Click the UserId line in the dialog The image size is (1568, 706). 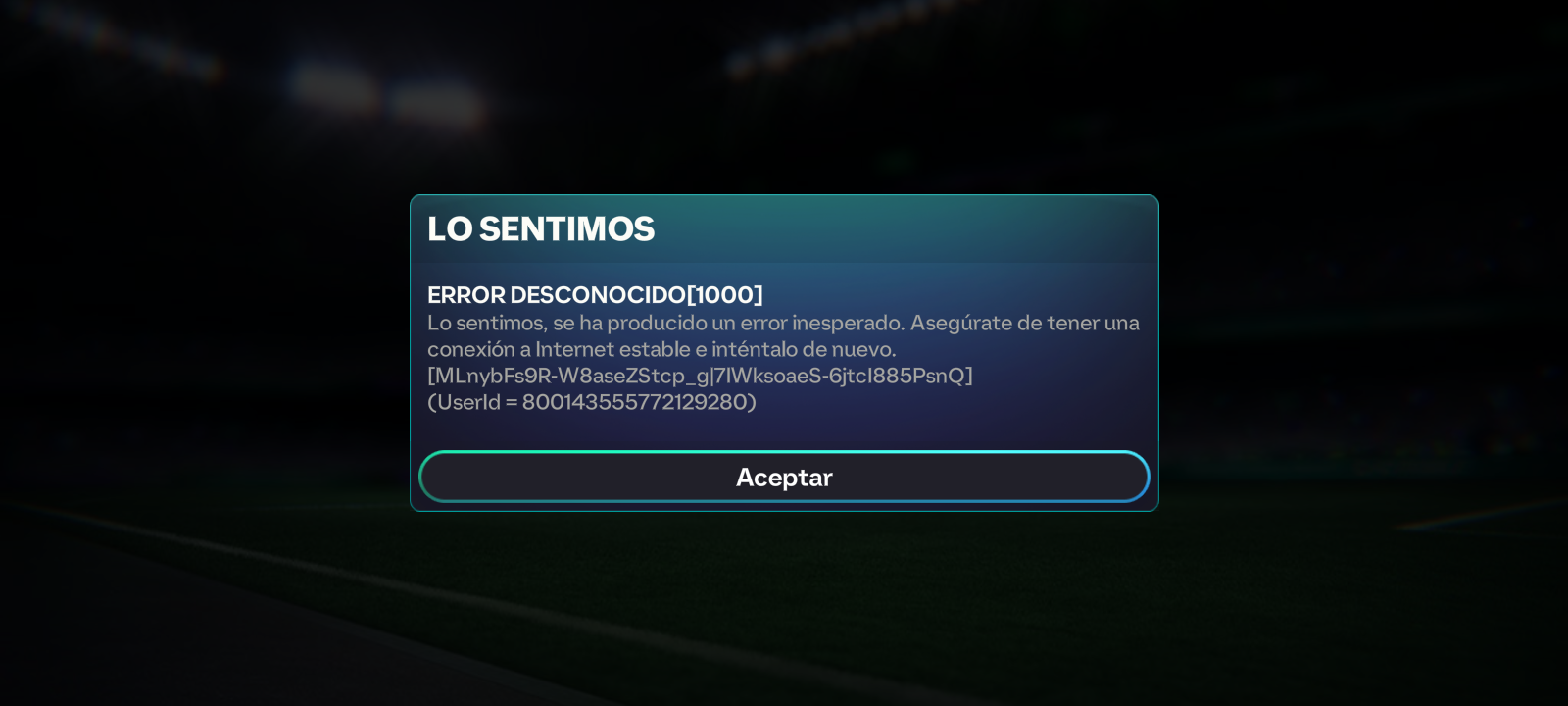(x=592, y=402)
